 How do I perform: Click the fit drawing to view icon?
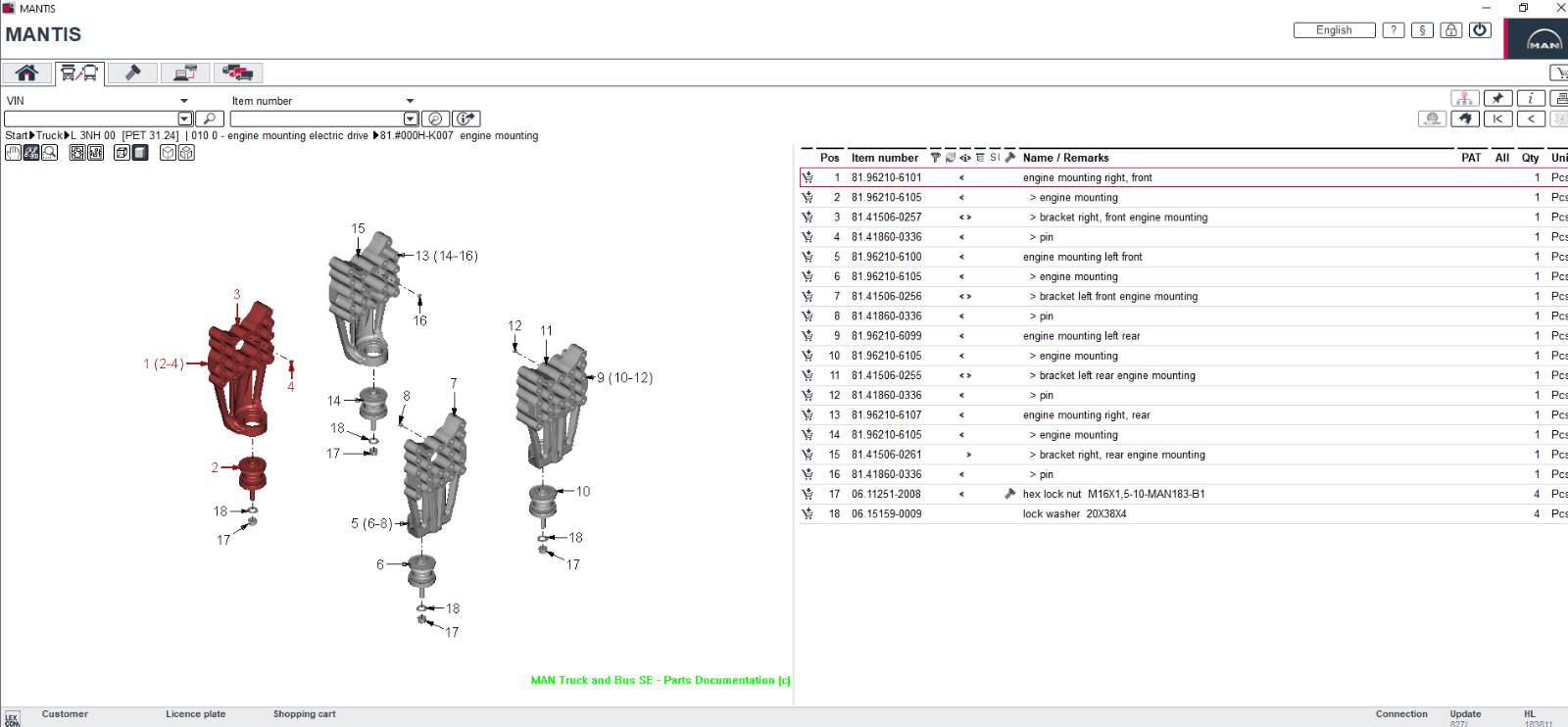tap(77, 153)
